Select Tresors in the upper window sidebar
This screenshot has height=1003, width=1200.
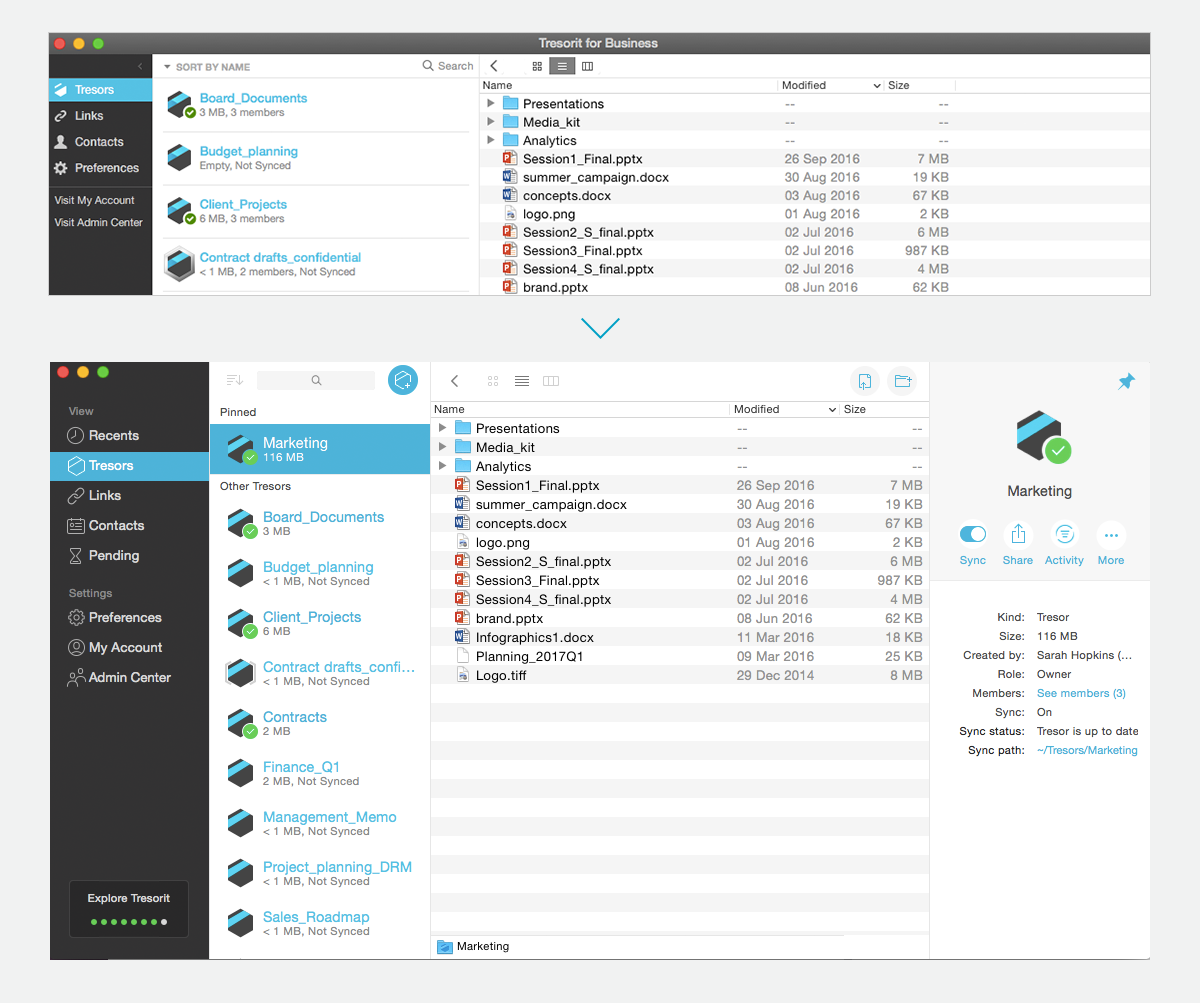pos(100,90)
